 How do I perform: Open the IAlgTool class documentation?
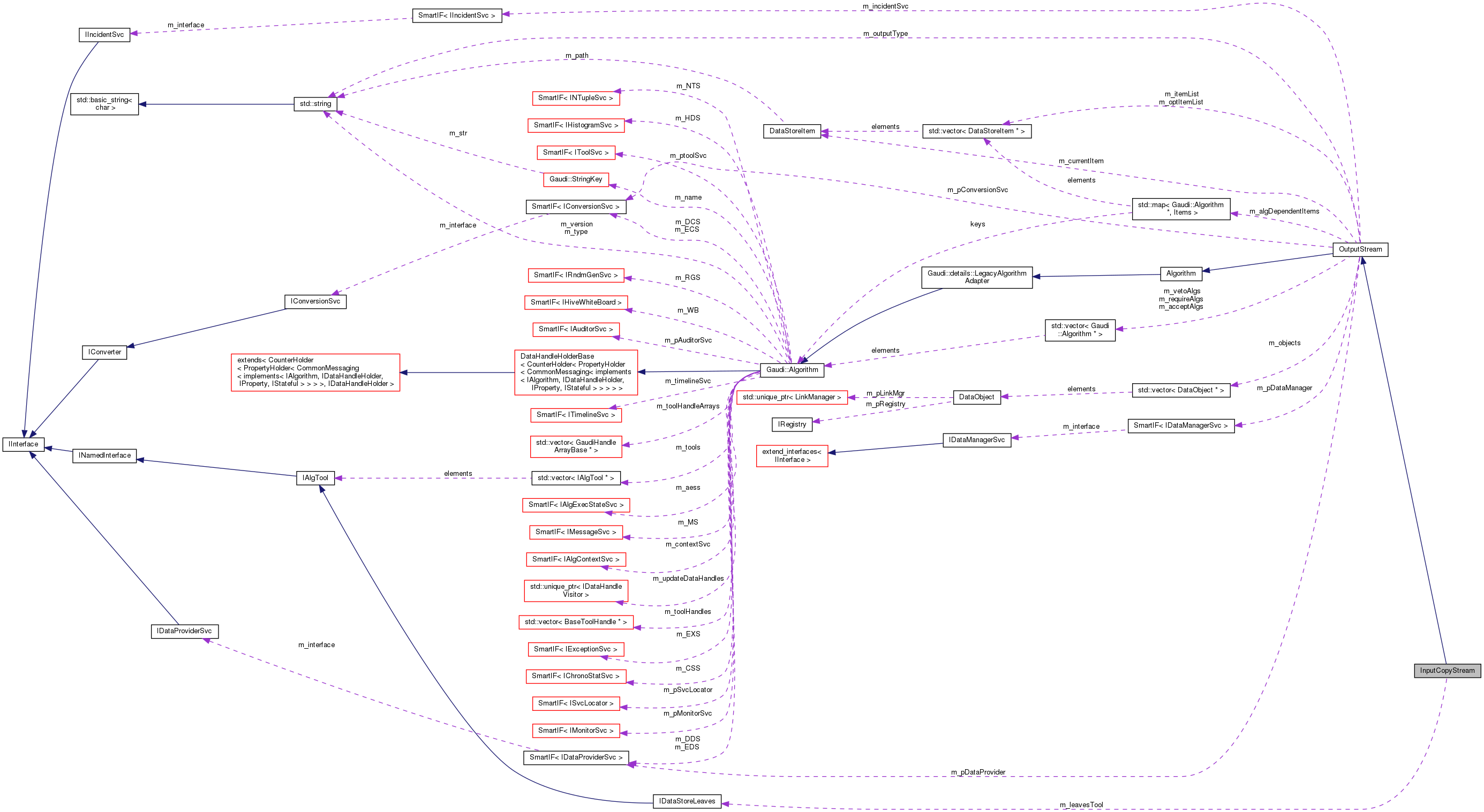pyautogui.click(x=315, y=478)
